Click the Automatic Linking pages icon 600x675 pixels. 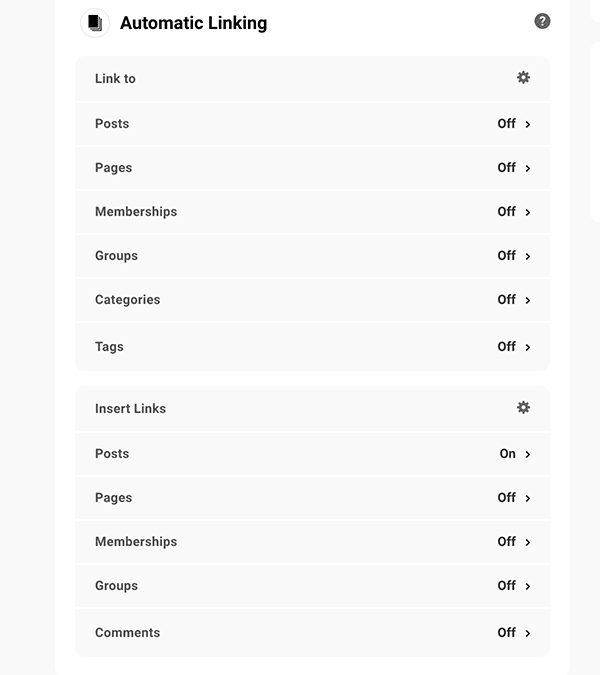tap(95, 23)
